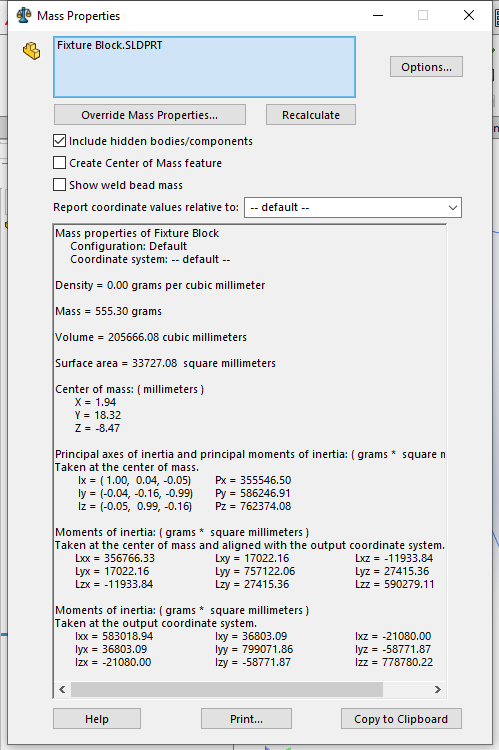Screen dimensions: 499x750
Task: Click the 'Iyy = 799071.86' value
Action: pos(254,649)
